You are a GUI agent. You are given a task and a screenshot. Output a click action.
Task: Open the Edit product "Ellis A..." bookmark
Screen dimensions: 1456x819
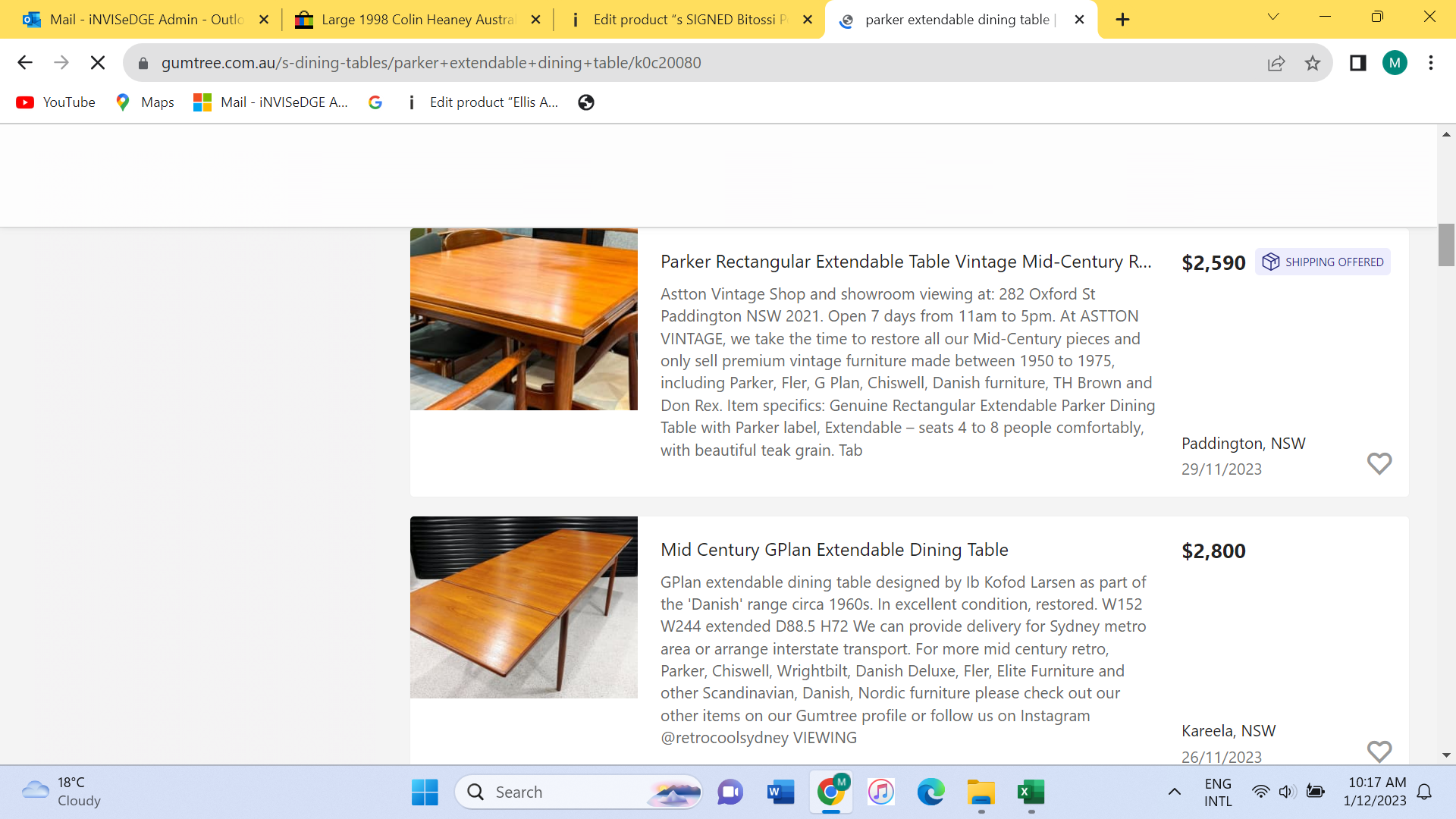coord(483,102)
